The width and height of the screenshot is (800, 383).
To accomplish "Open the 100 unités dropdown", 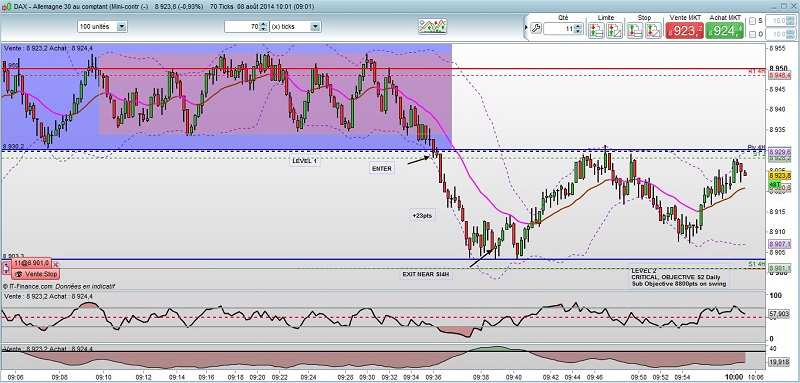I will click(x=103, y=27).
